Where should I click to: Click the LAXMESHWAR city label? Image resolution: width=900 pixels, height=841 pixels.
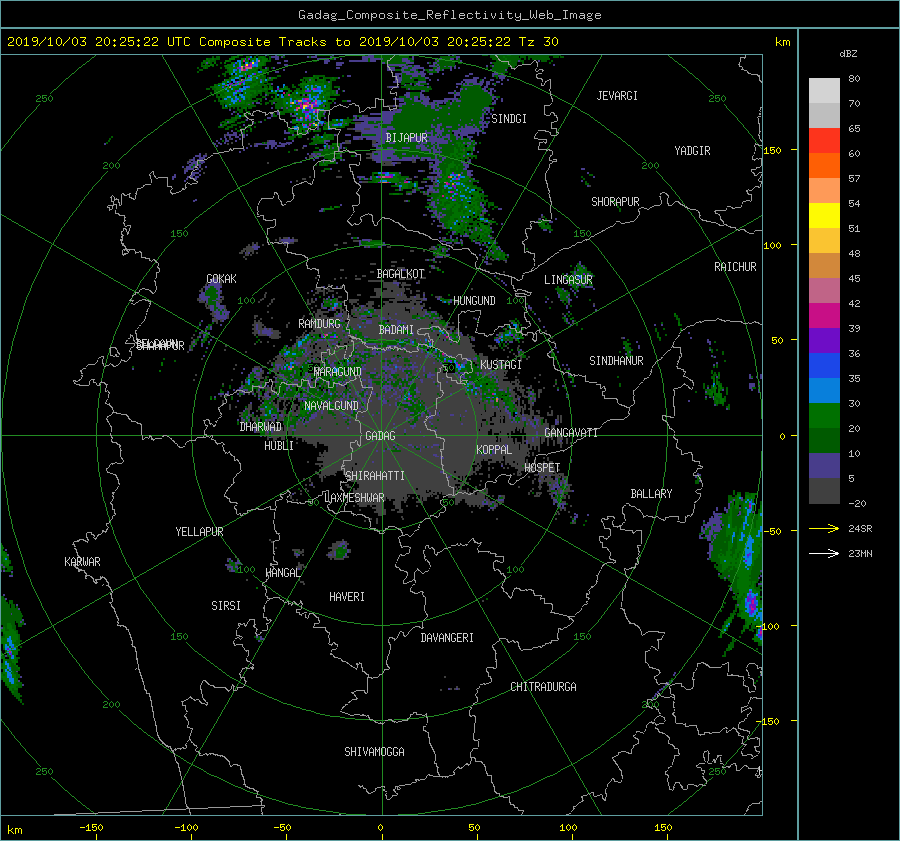pyautogui.click(x=354, y=498)
